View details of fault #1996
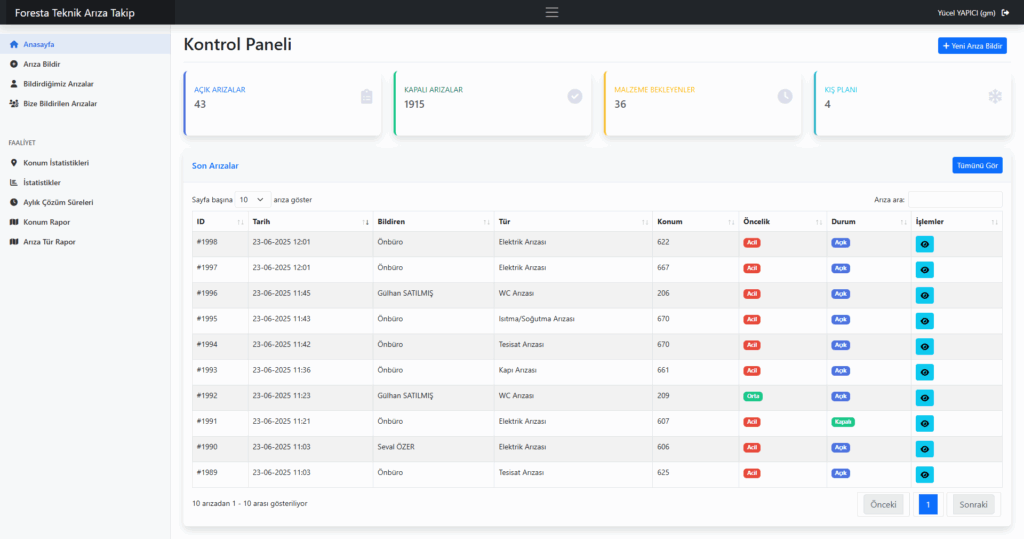The image size is (1024, 539). 924,295
